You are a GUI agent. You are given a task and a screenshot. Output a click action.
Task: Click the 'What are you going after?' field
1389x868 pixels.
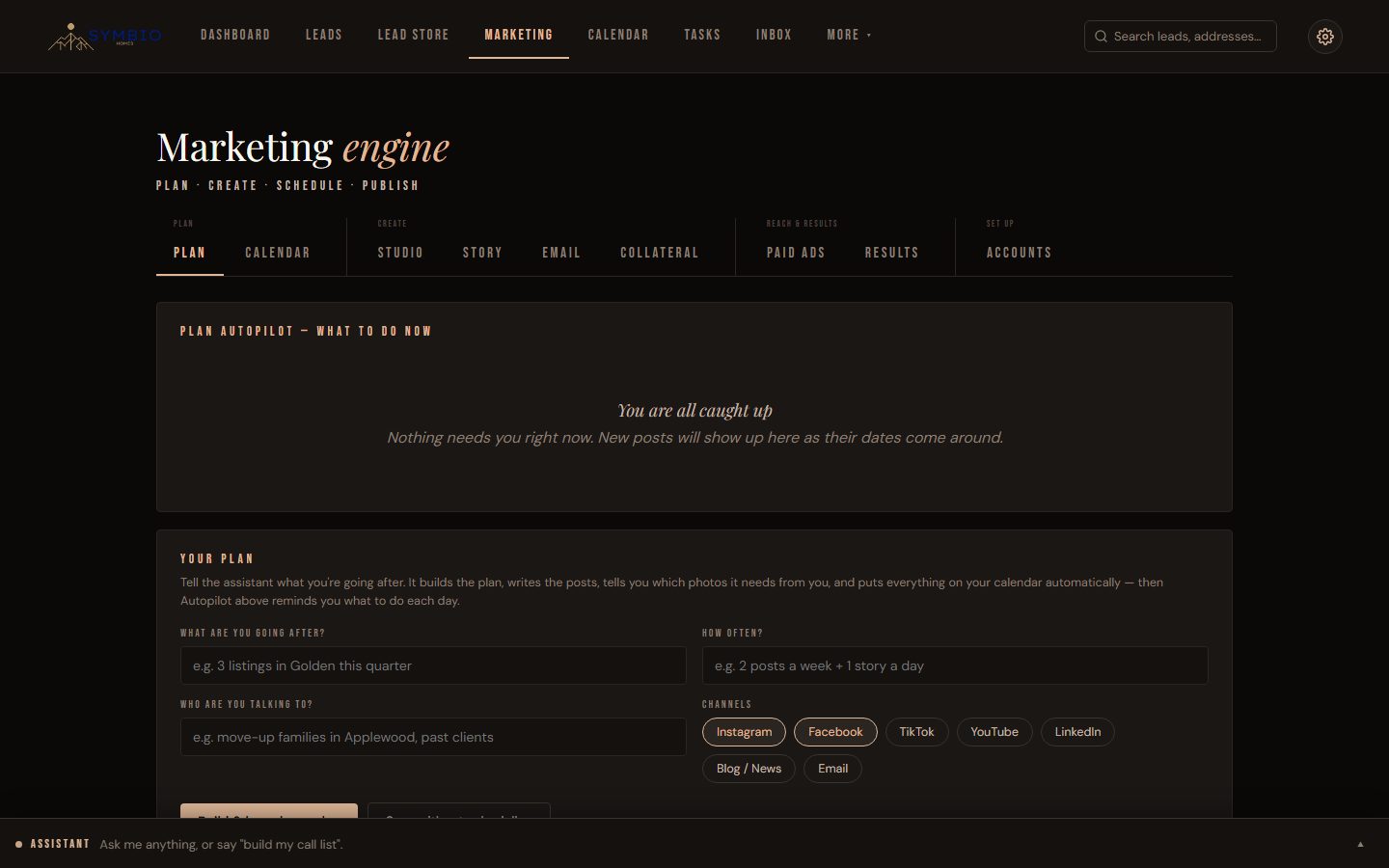433,665
